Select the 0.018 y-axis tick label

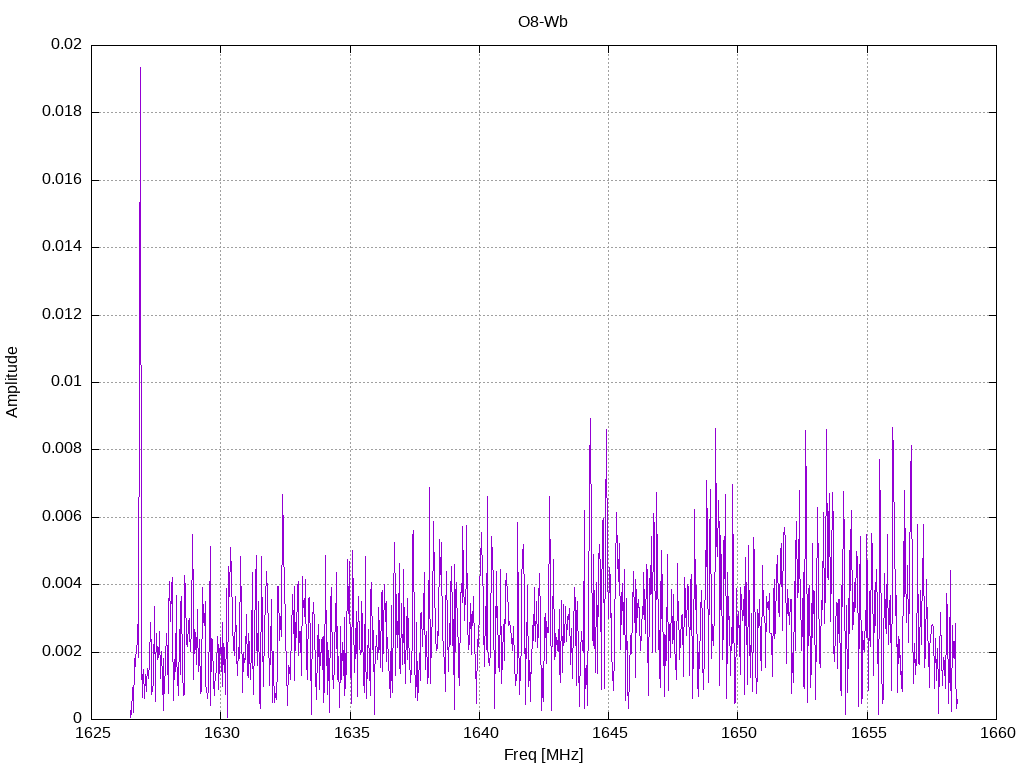62,112
